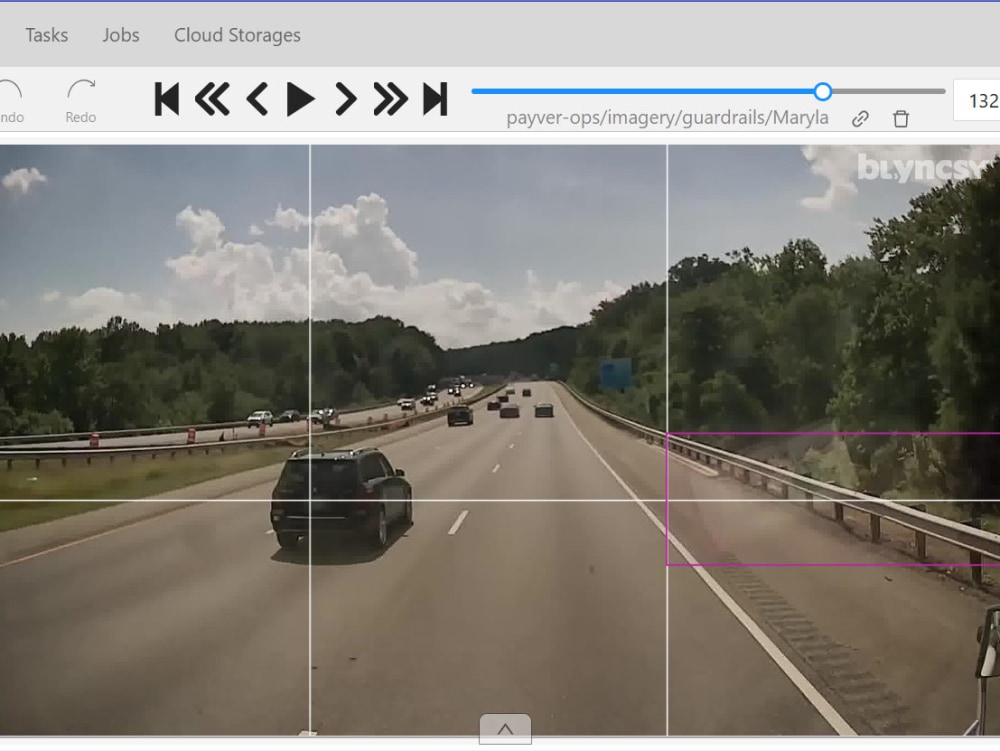Open the Cloud Storages page

237,35
